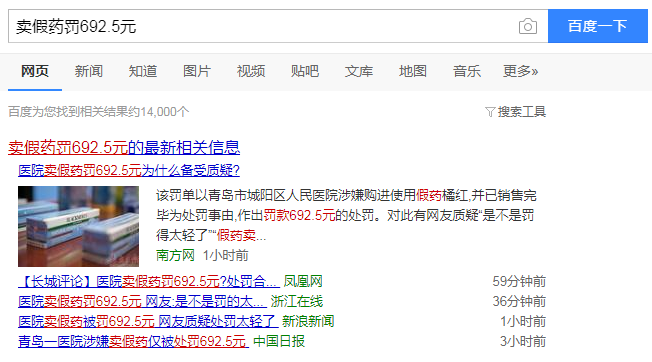Switch to the 图片 tab
The image size is (652, 362).
[x=197, y=71]
